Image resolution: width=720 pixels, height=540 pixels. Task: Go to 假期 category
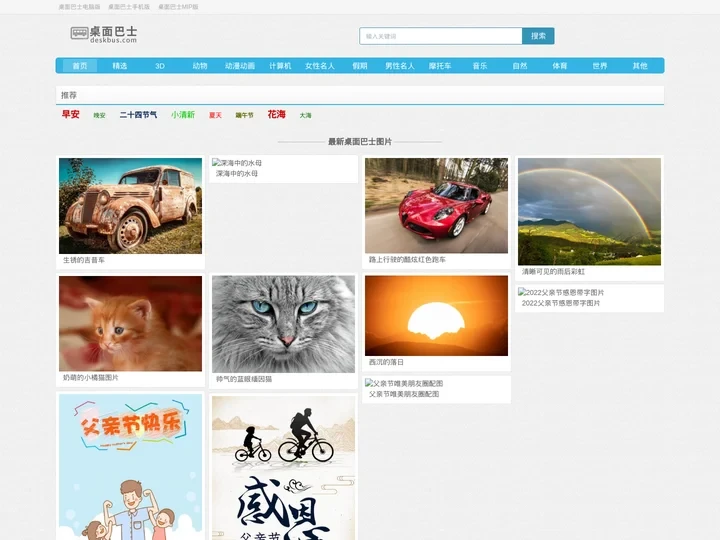tap(360, 66)
